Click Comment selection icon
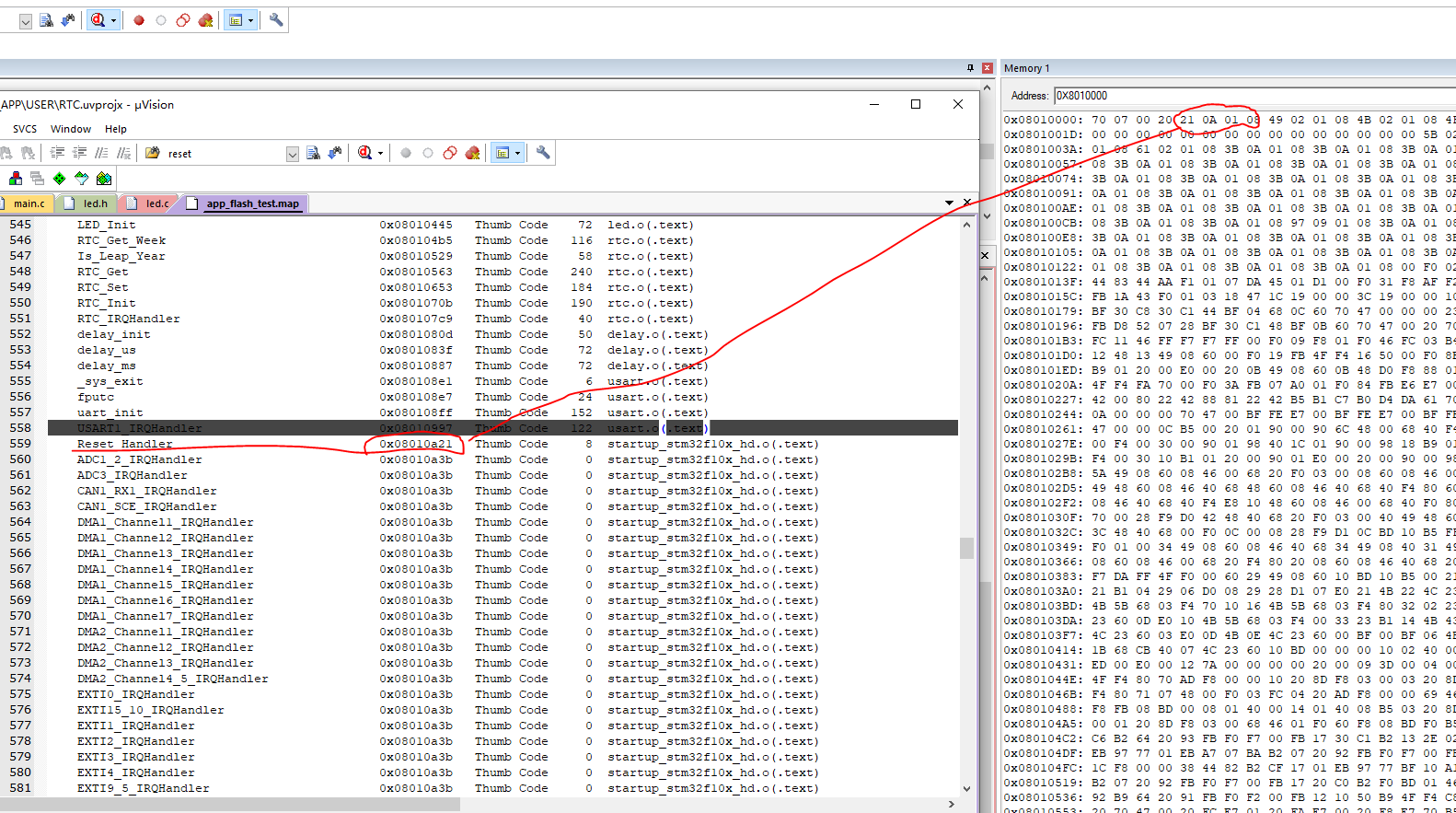This screenshot has width=1456, height=813. (x=101, y=153)
